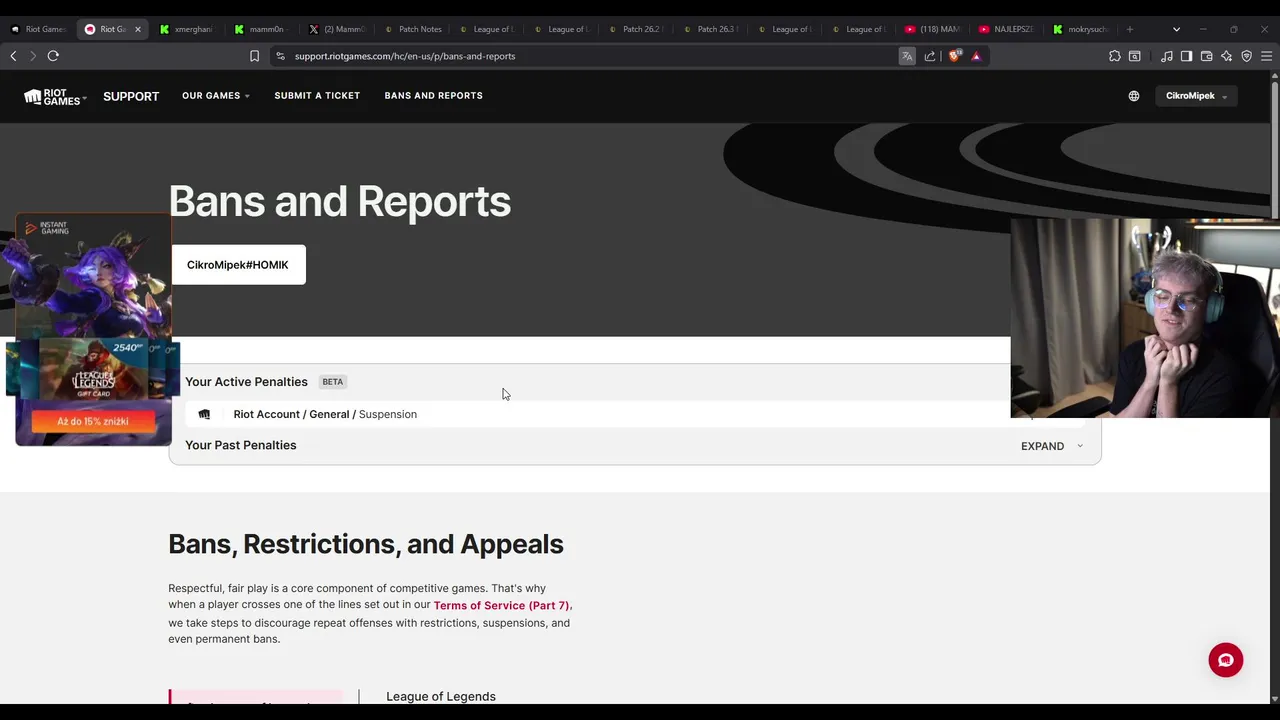Open browser main hamburger menu
This screenshot has width=1280, height=720.
(1266, 56)
